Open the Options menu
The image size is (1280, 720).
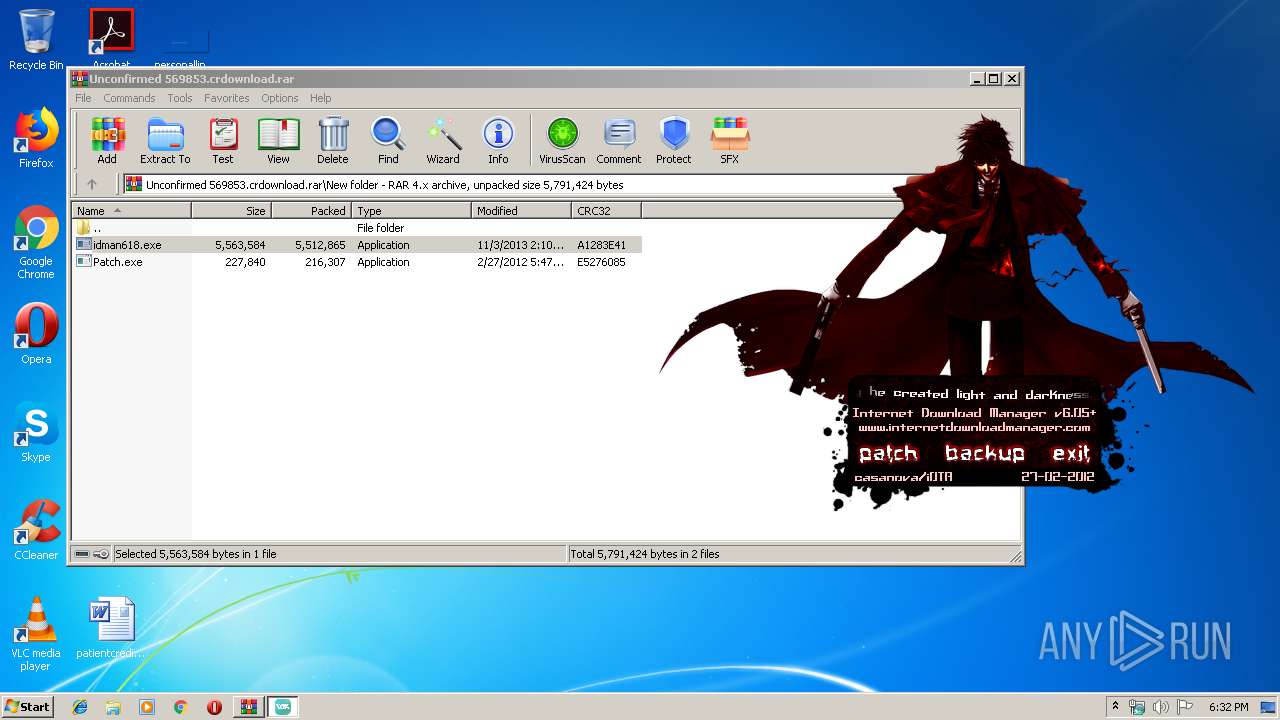tap(280, 98)
